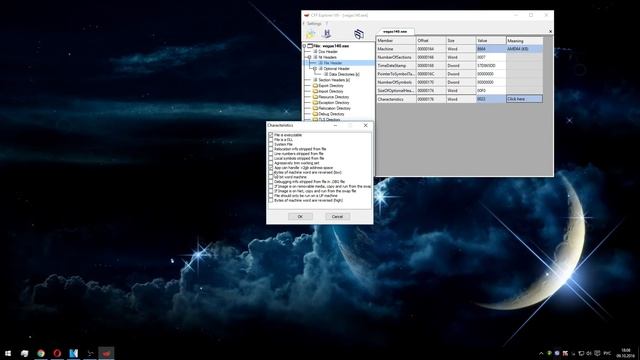Select the SizeOfOptionalHeader value cell 00F0

click(x=491, y=91)
